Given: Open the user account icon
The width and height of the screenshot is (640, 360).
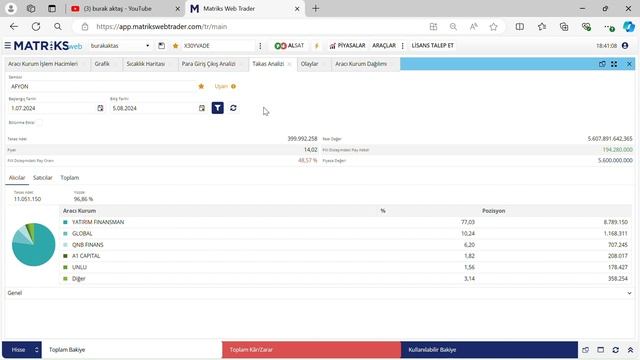Looking at the screenshot, I should tap(625, 45).
